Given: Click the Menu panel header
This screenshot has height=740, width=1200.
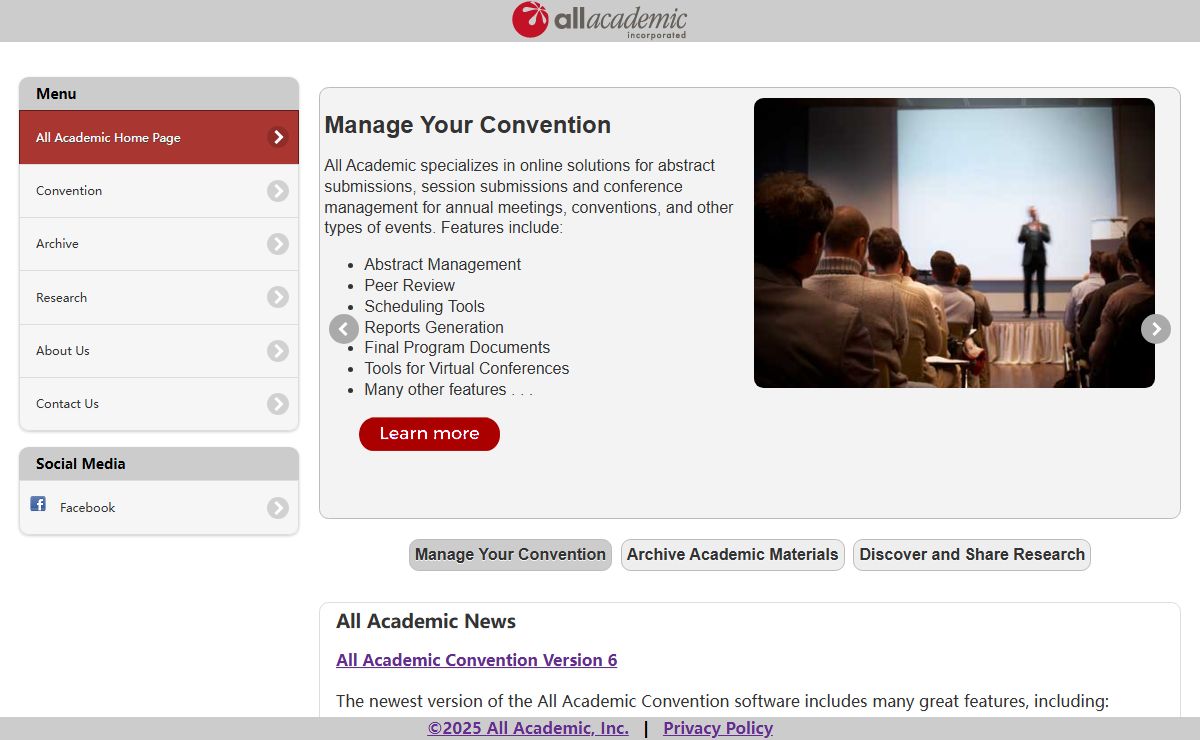Looking at the screenshot, I should [159, 94].
